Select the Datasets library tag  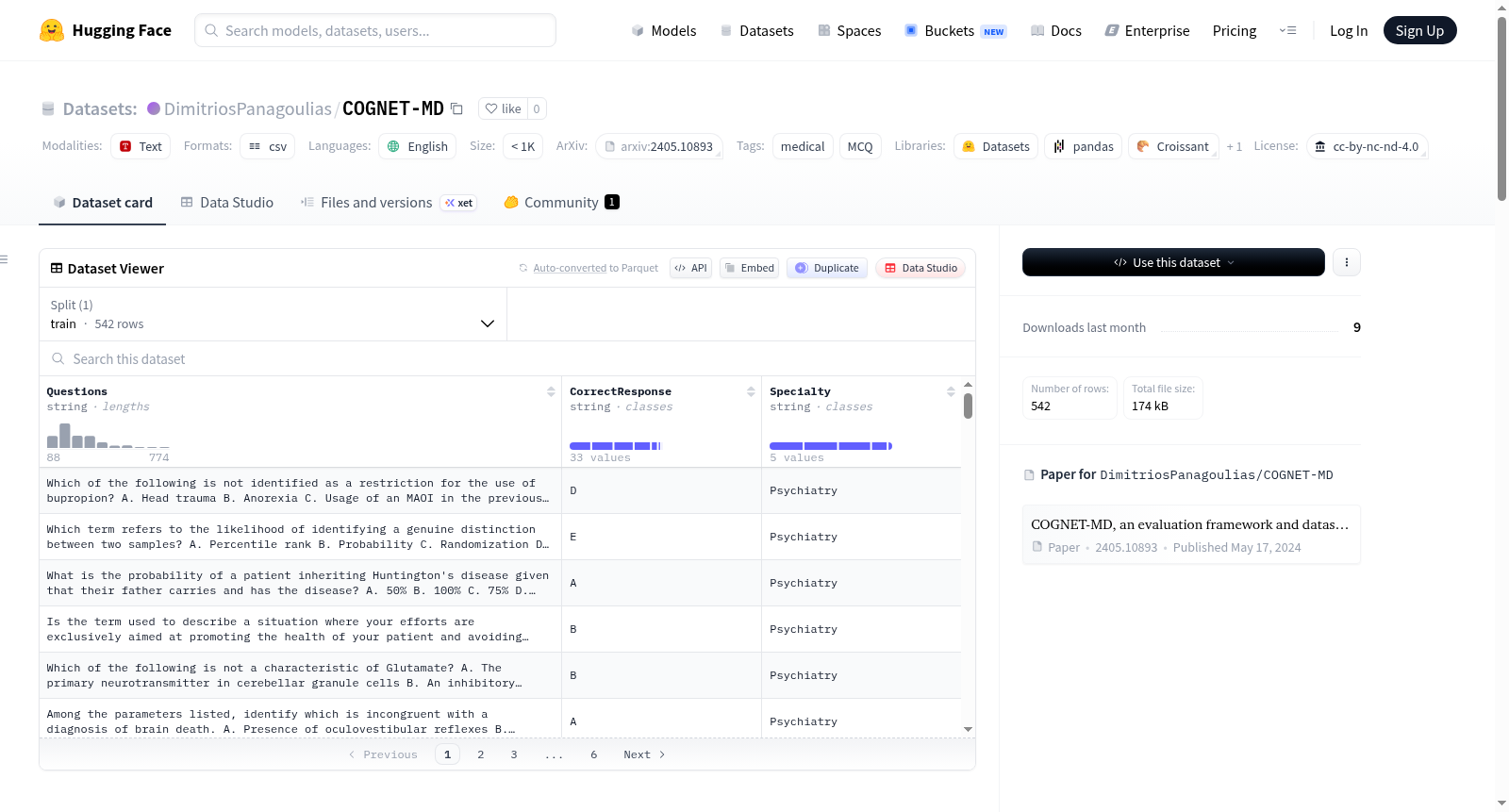[x=996, y=146]
